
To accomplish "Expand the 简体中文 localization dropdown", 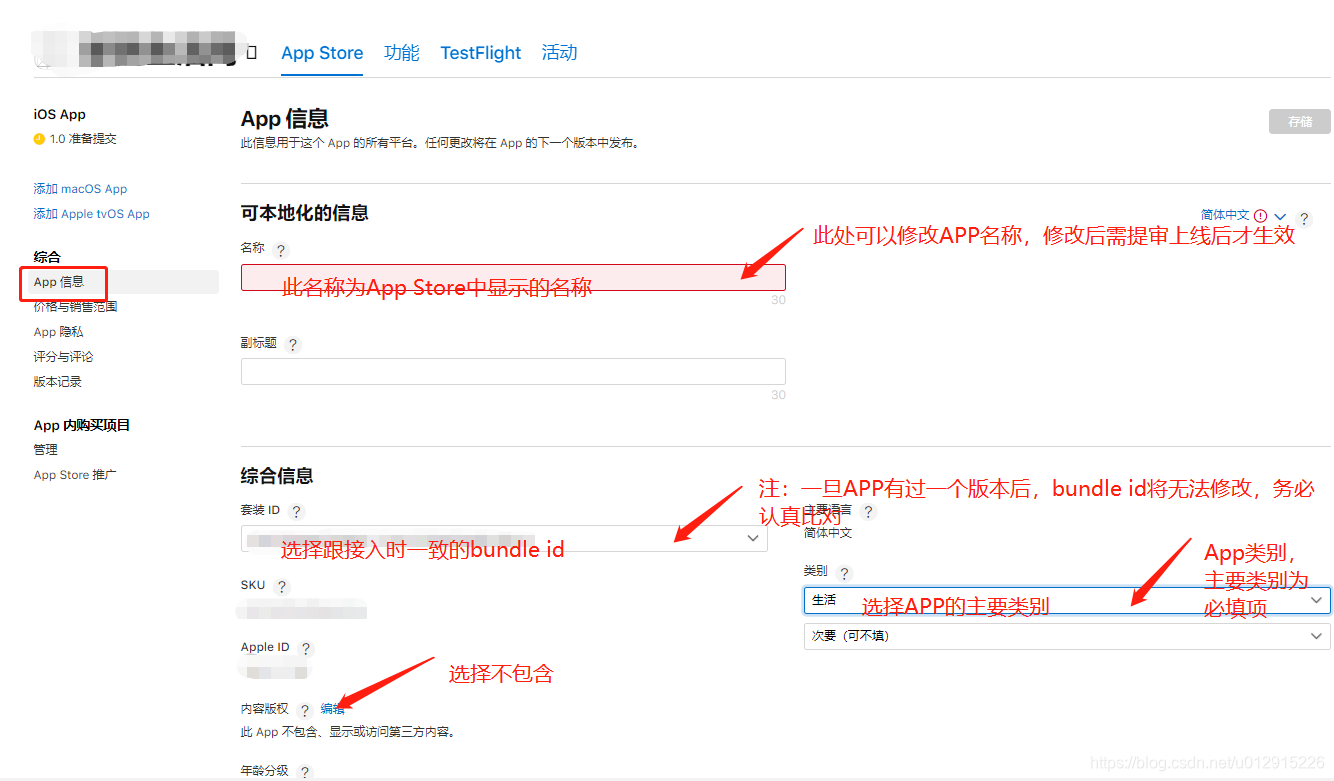I will [x=1280, y=217].
